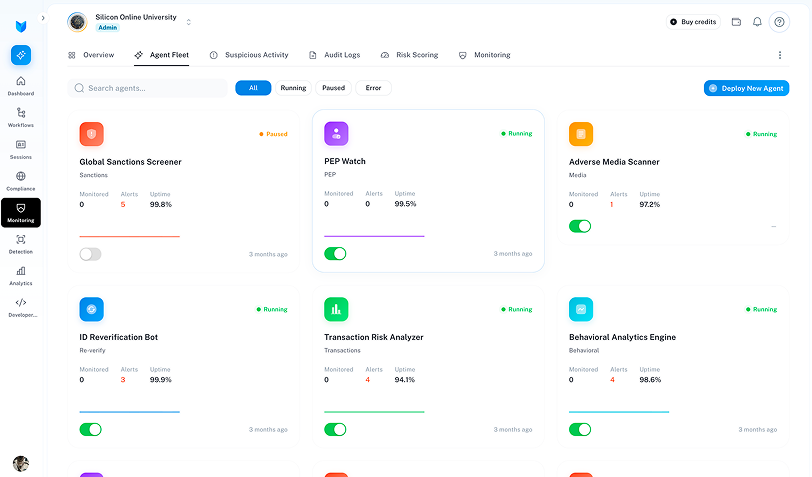Enable Global Sanctions Screener toggle
The height and width of the screenshot is (477, 812).
(x=90, y=254)
